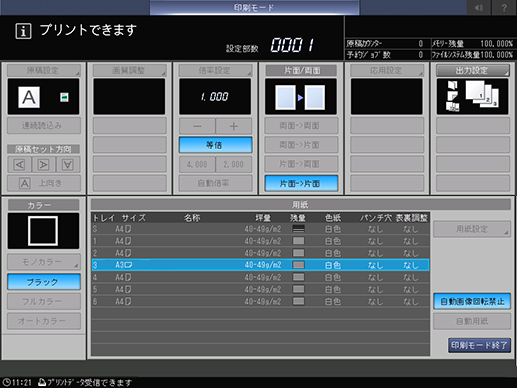Click the 上向き orientation button
The width and height of the screenshot is (517, 388).
44,183
